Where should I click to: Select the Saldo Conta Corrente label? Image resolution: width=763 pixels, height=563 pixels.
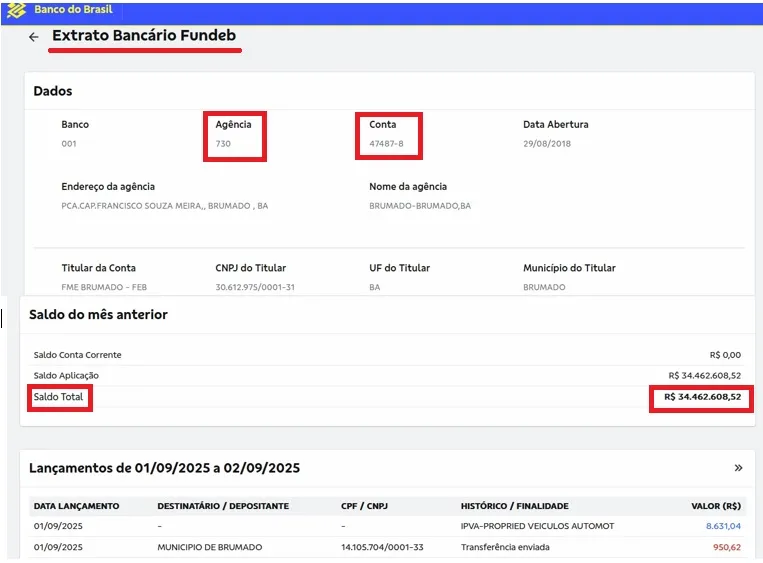[77, 355]
